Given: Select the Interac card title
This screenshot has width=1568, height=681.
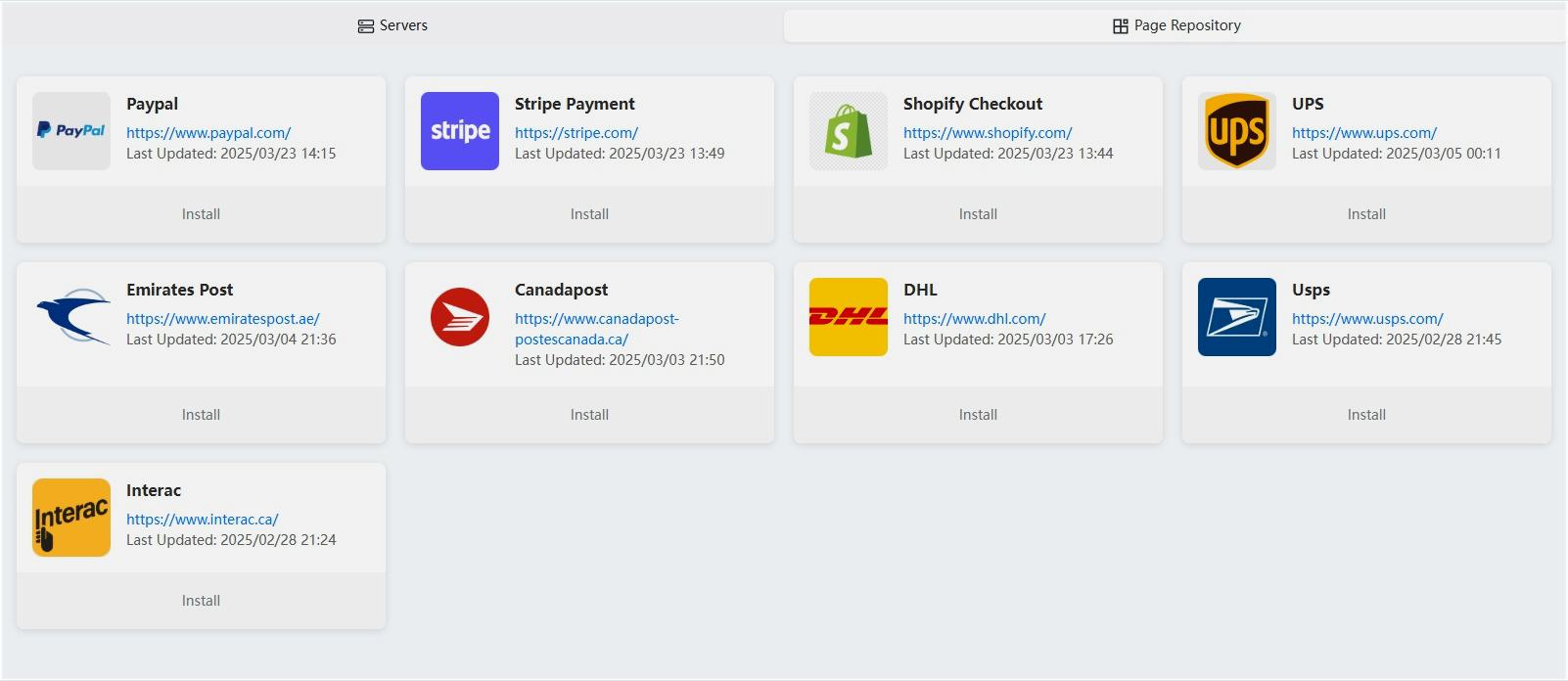Looking at the screenshot, I should click(x=154, y=490).
